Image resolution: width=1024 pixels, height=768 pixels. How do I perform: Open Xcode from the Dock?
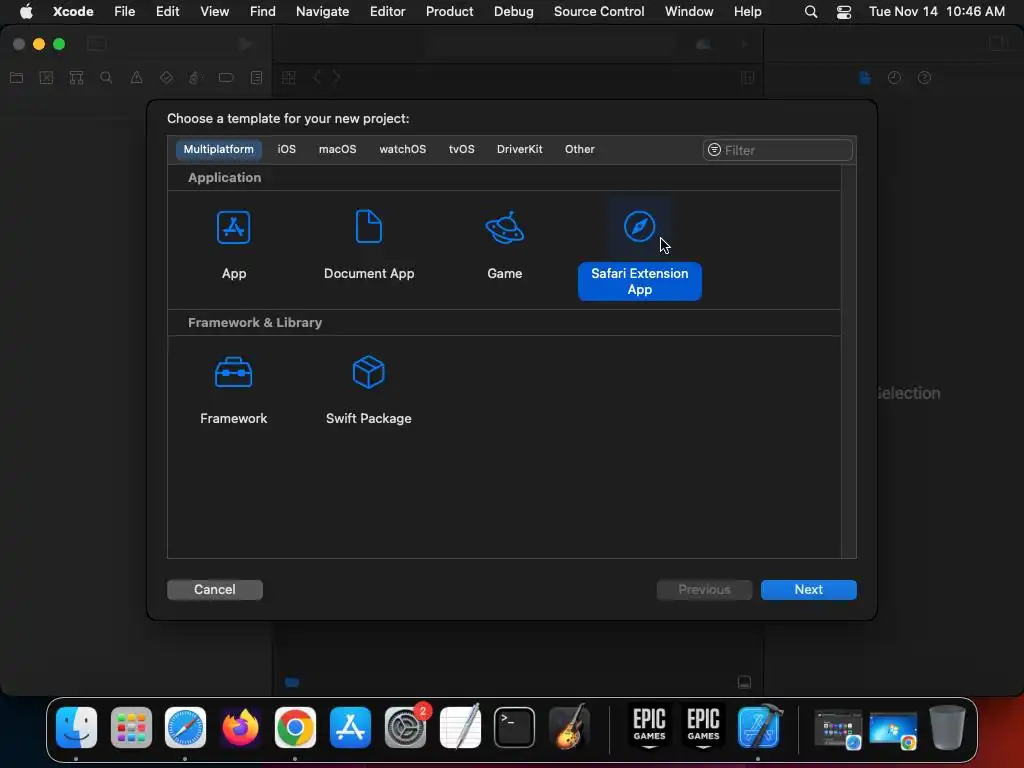759,727
